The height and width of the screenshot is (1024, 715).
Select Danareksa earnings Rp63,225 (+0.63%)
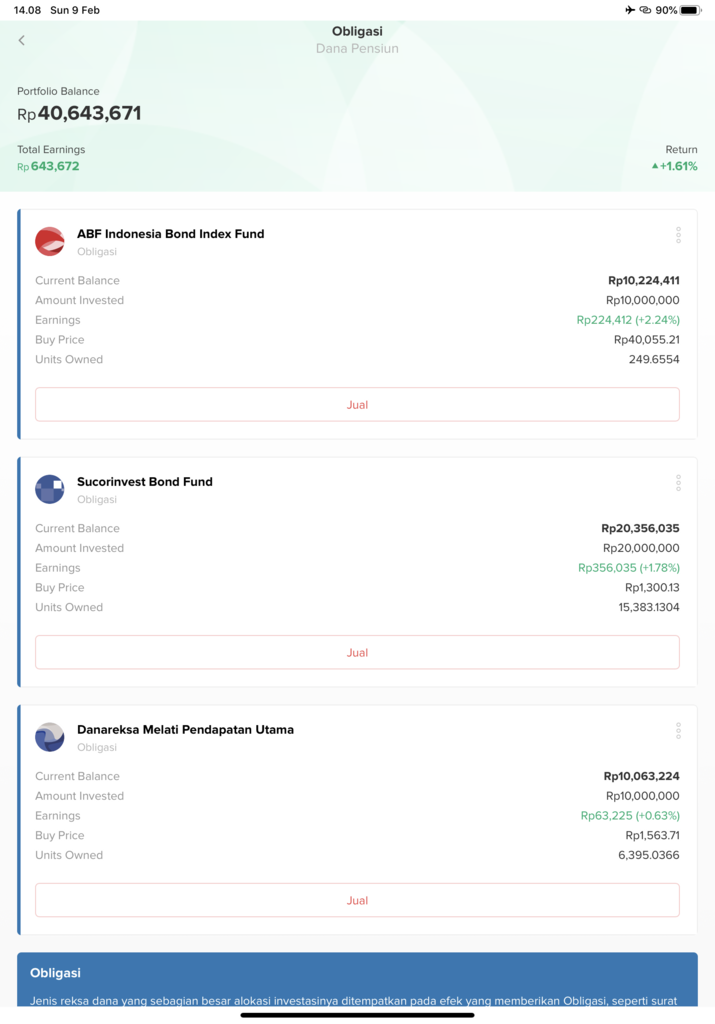pos(630,816)
